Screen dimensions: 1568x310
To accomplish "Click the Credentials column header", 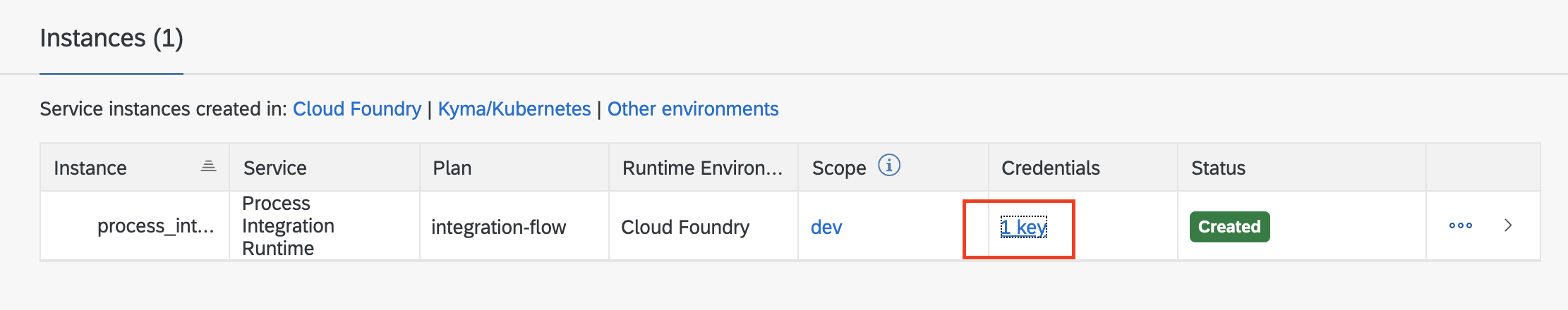I will coord(1050,168).
